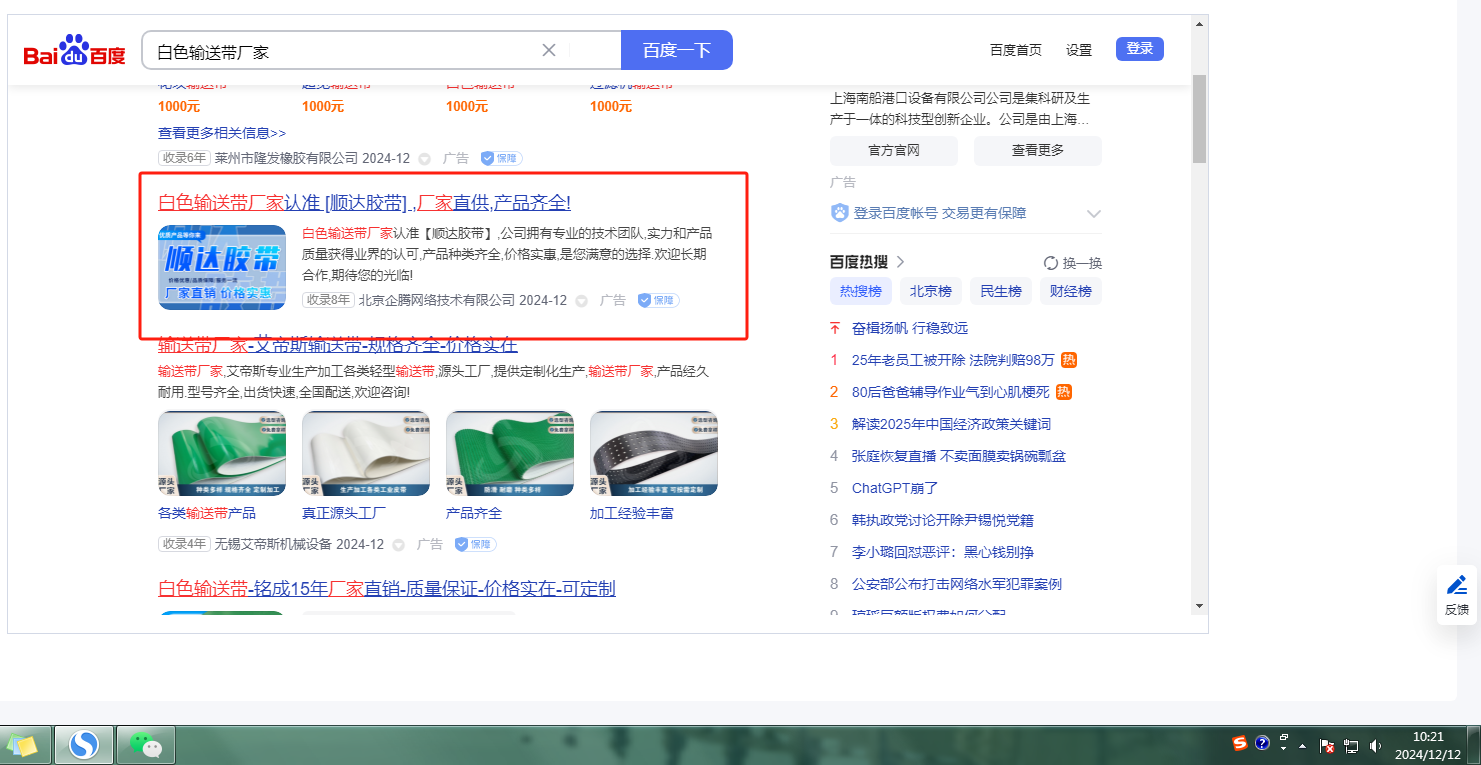
Task: Expand the arrow after 莱州市隆发橡胶有限公司 2024-12
Action: 424,159
